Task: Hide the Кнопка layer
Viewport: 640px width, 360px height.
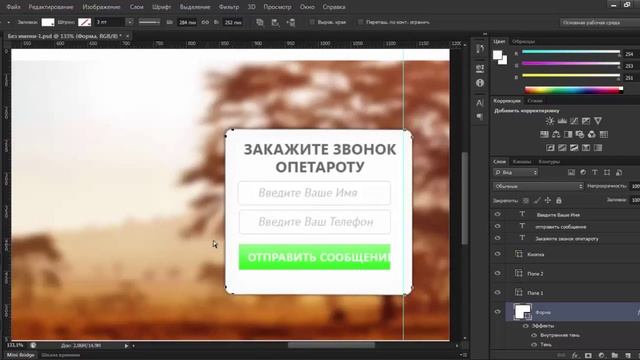Action: 498,254
